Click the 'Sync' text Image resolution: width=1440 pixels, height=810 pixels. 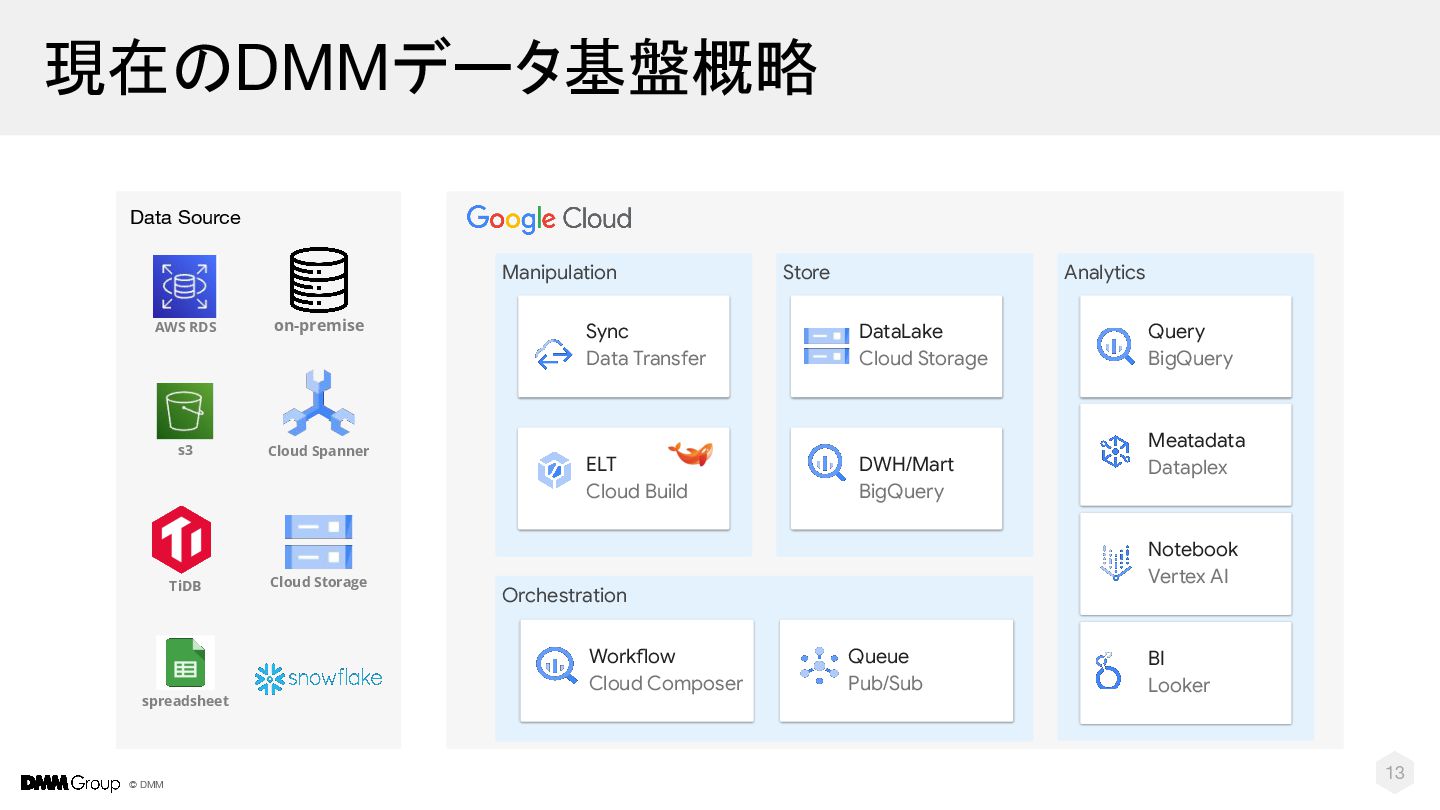607,331
